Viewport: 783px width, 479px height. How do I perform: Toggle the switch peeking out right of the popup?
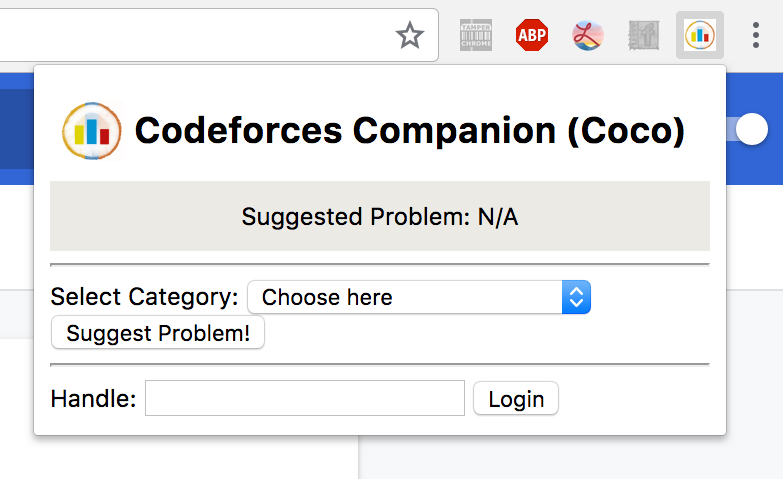click(x=752, y=129)
